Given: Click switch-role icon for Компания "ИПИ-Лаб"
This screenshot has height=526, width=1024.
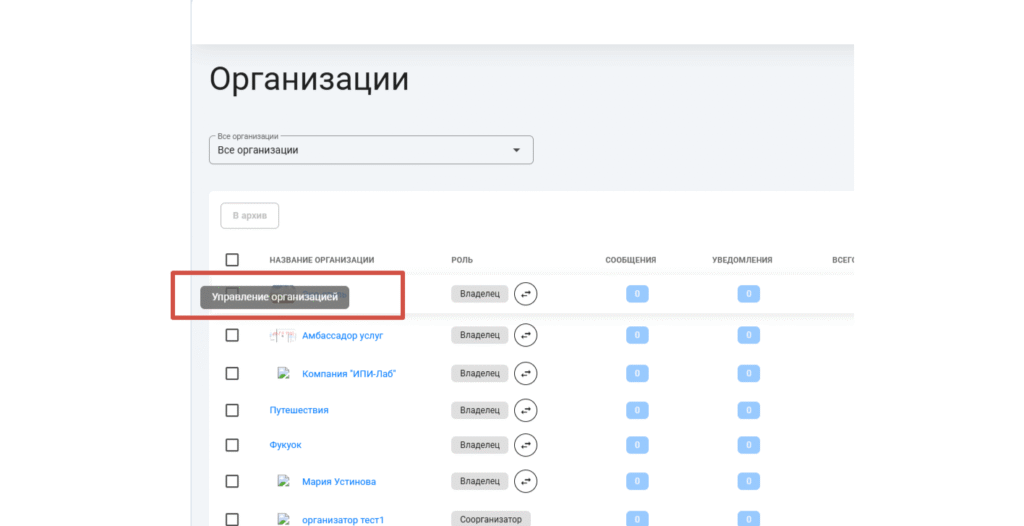Looking at the screenshot, I should pos(525,374).
